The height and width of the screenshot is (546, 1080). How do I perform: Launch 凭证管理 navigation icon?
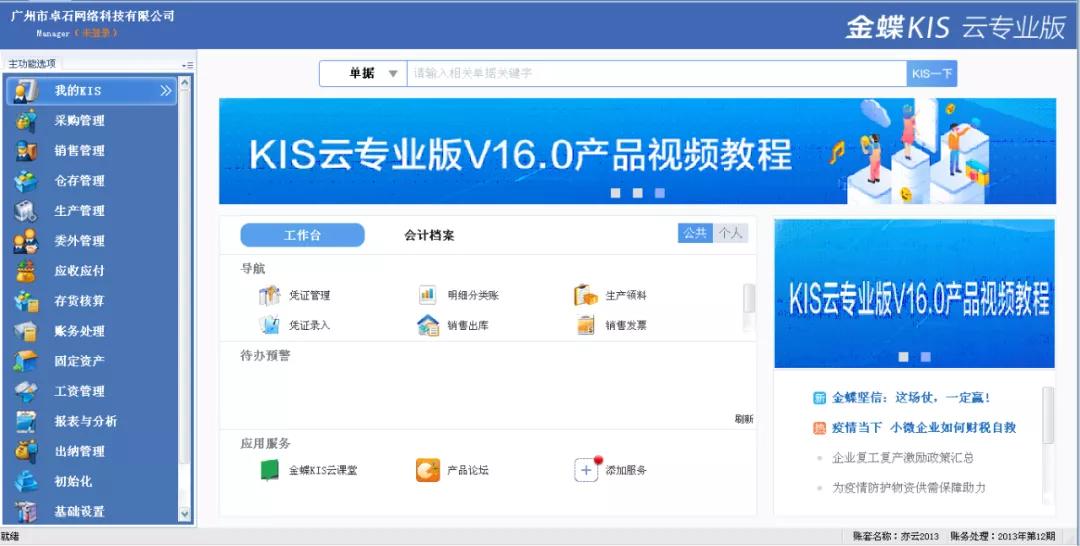pos(269,295)
